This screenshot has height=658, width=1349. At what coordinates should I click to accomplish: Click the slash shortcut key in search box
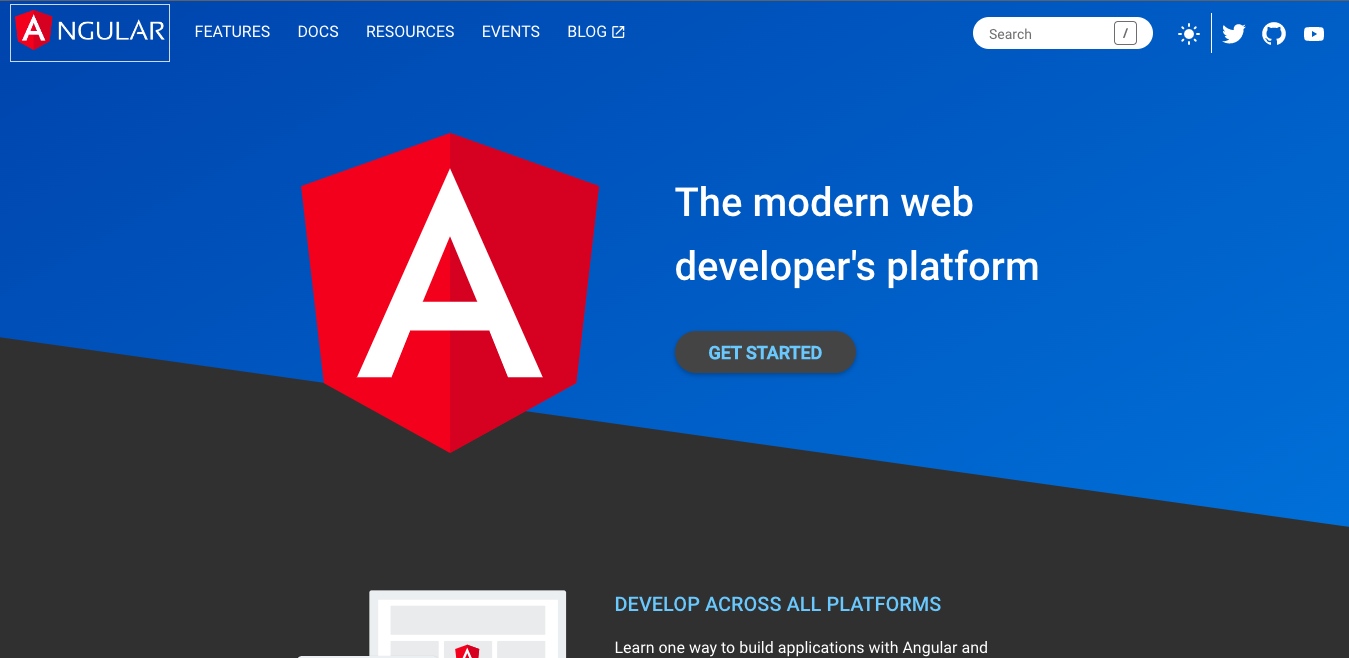point(1125,33)
